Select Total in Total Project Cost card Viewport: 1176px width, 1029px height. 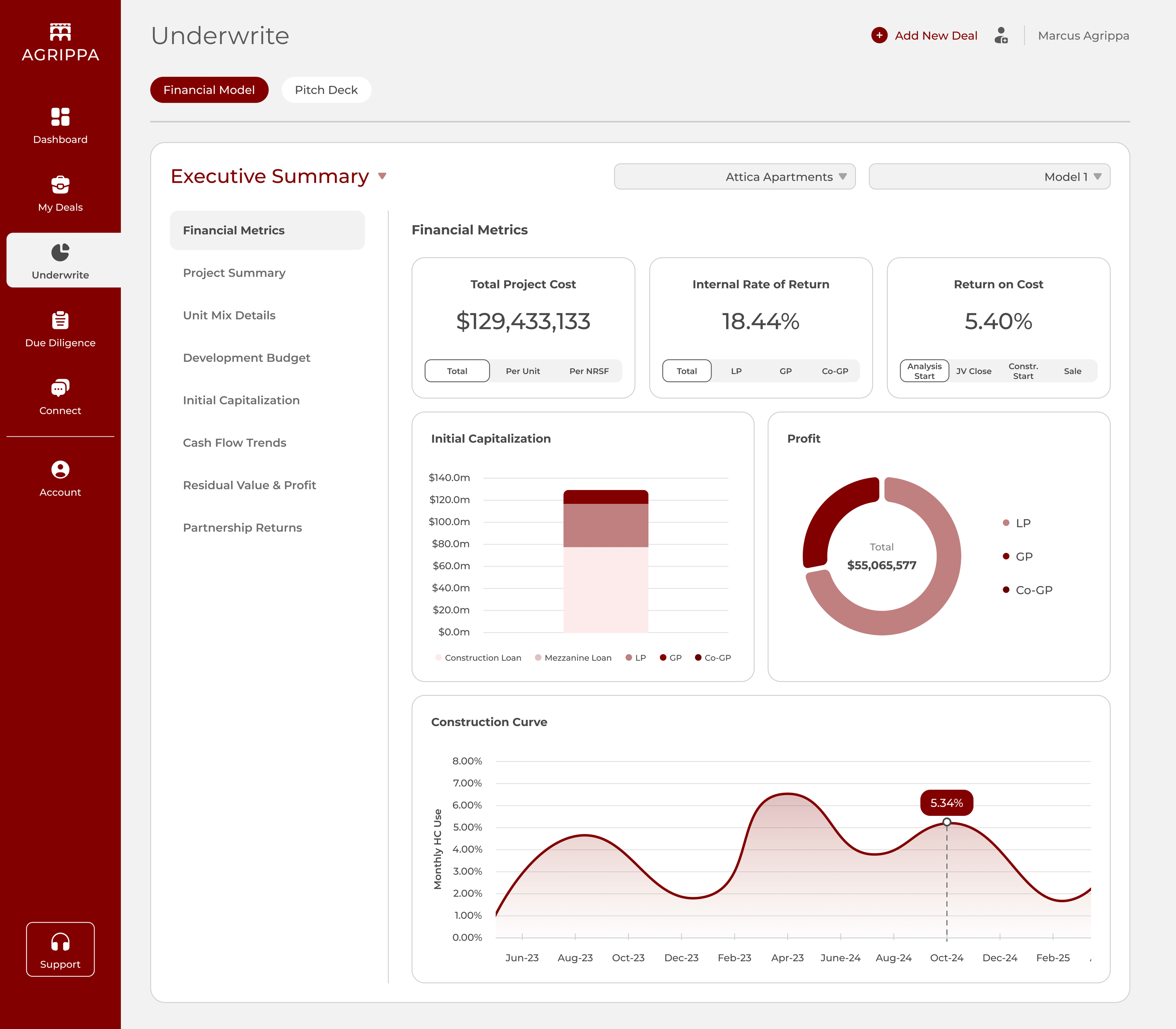point(457,371)
